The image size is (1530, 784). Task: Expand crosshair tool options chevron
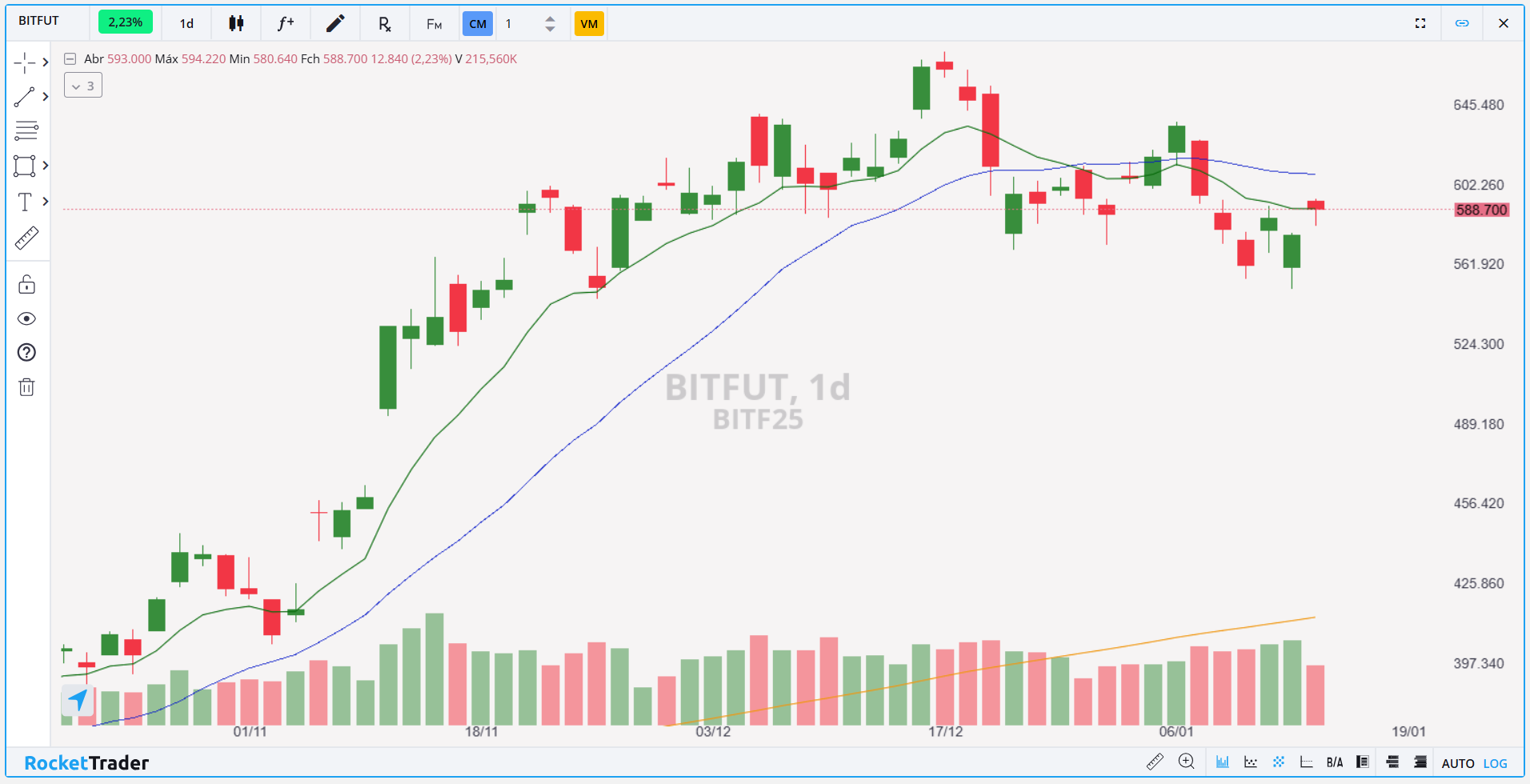click(x=46, y=62)
